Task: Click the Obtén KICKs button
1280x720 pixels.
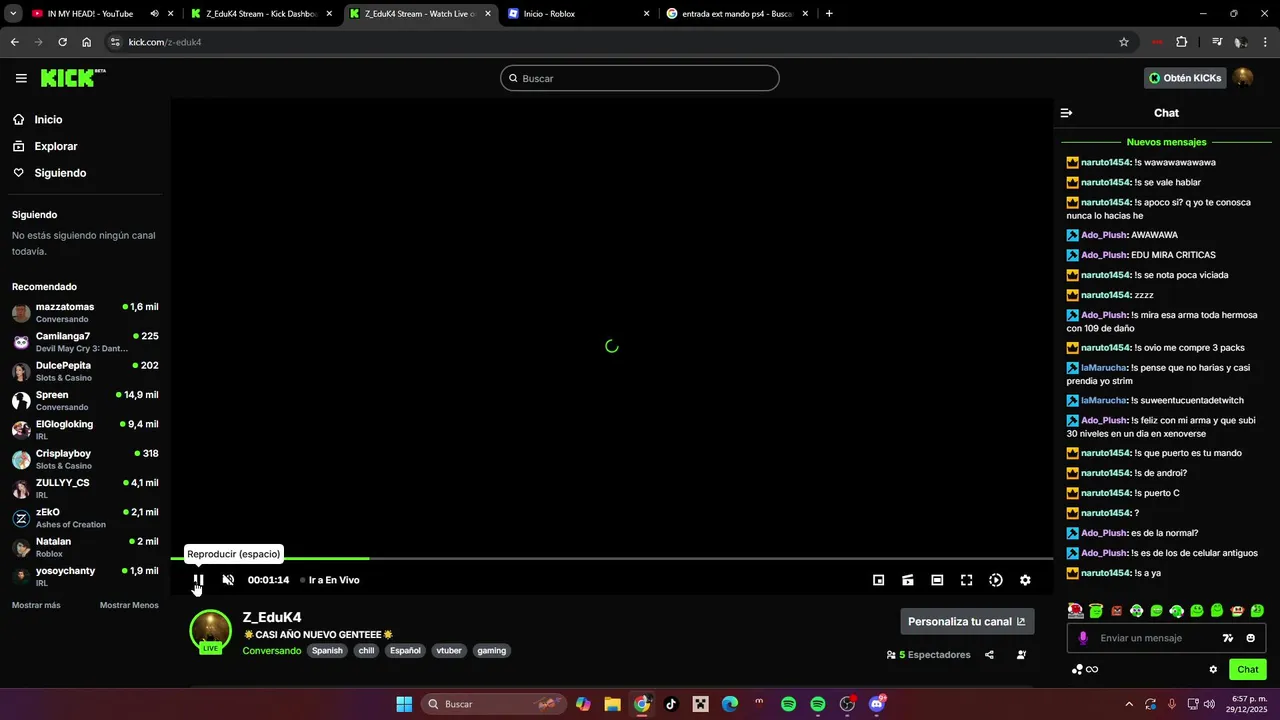Action: [1185, 78]
